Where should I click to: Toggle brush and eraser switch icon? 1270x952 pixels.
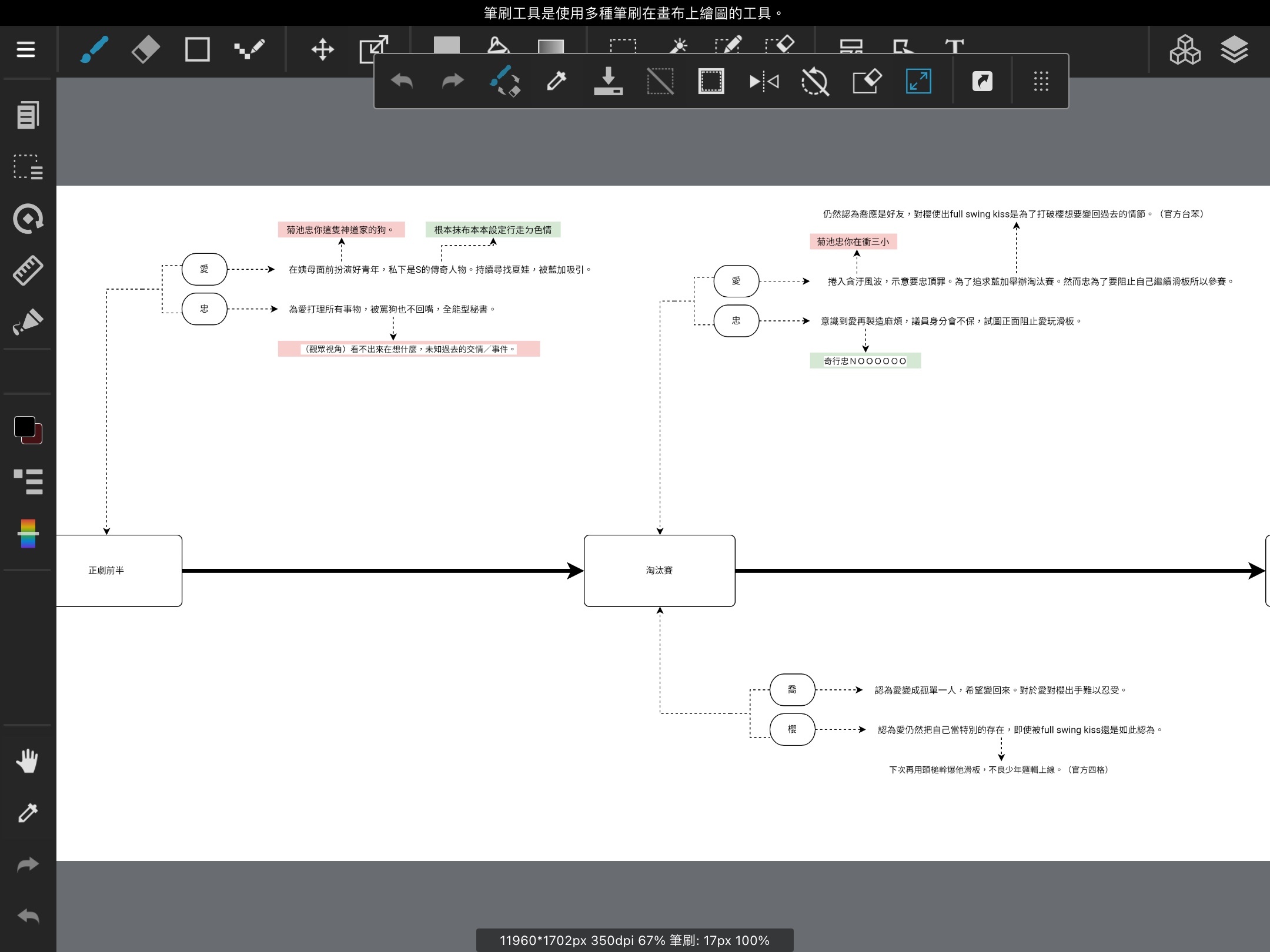[x=505, y=81]
